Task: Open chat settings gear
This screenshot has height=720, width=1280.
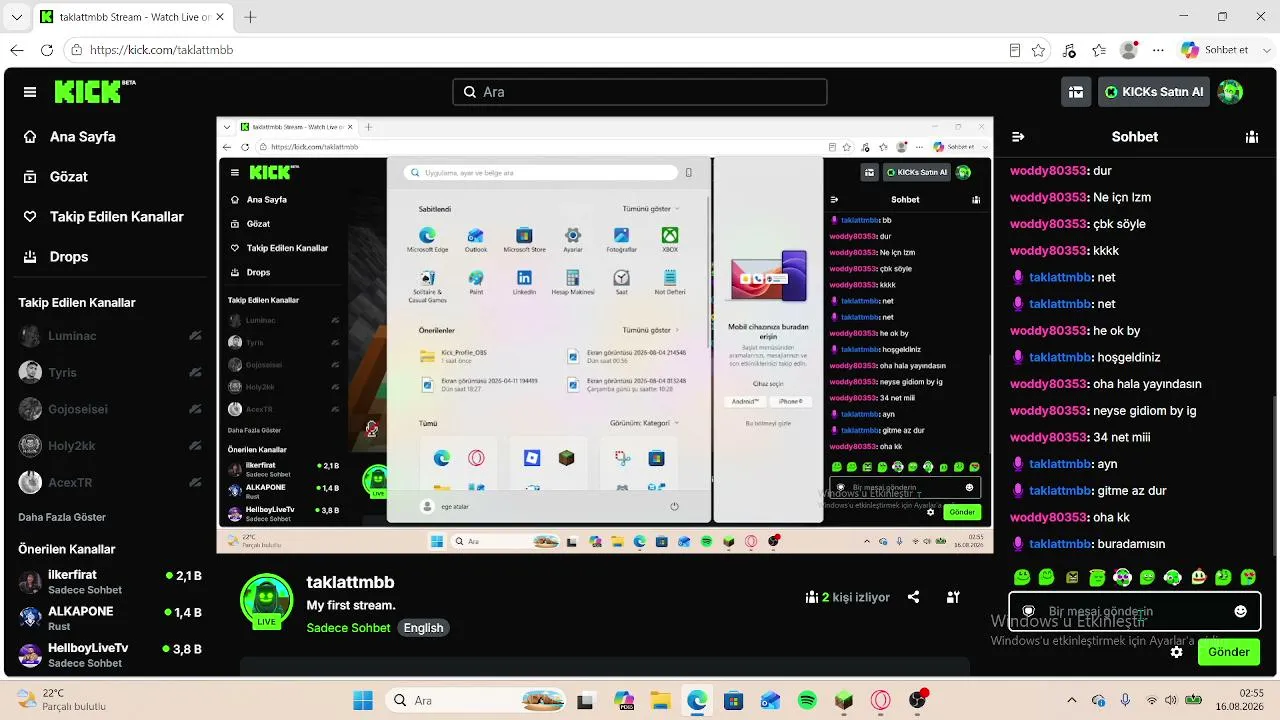Action: tap(1177, 652)
